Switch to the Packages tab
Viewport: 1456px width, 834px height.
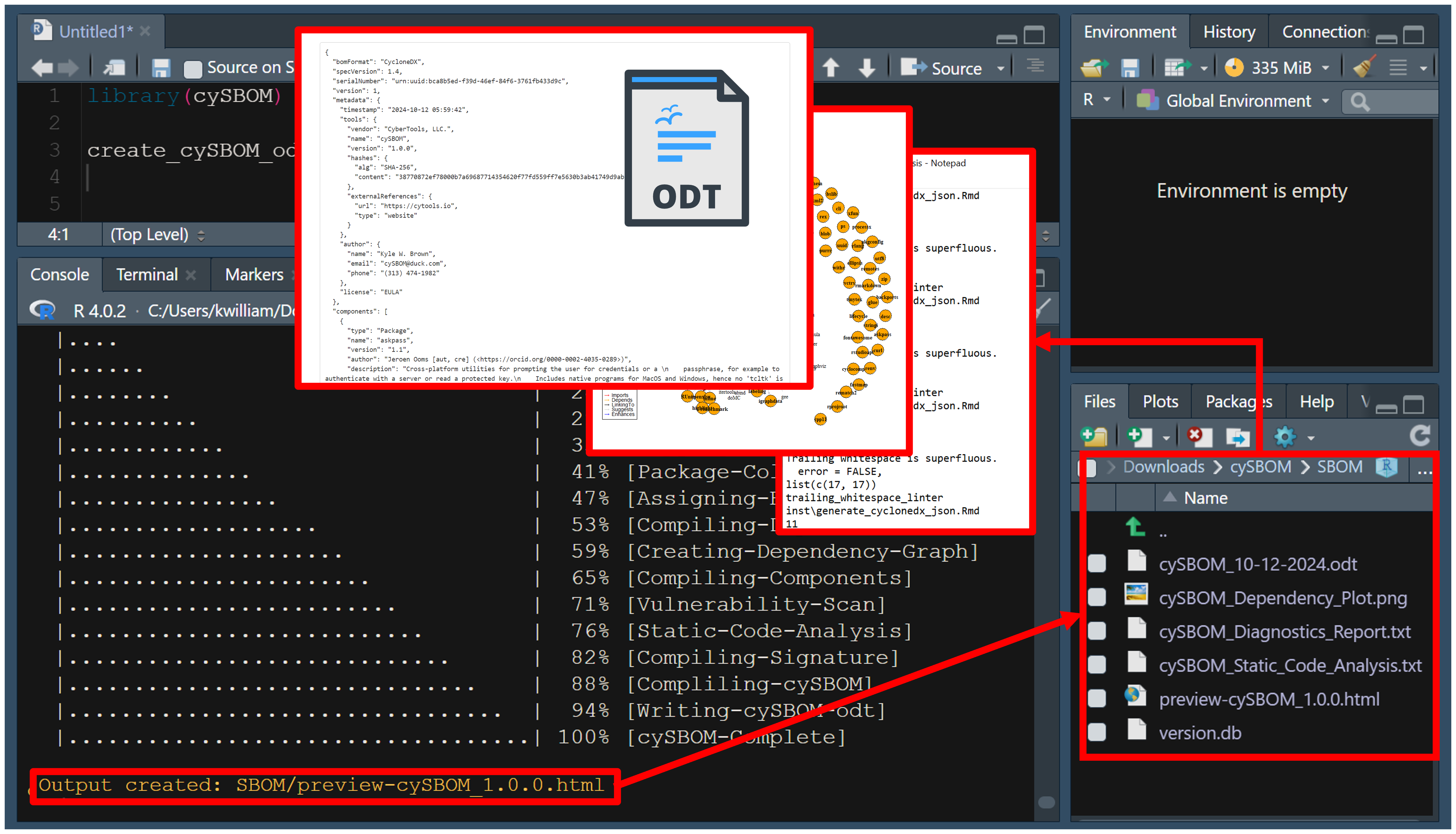tap(1238, 402)
